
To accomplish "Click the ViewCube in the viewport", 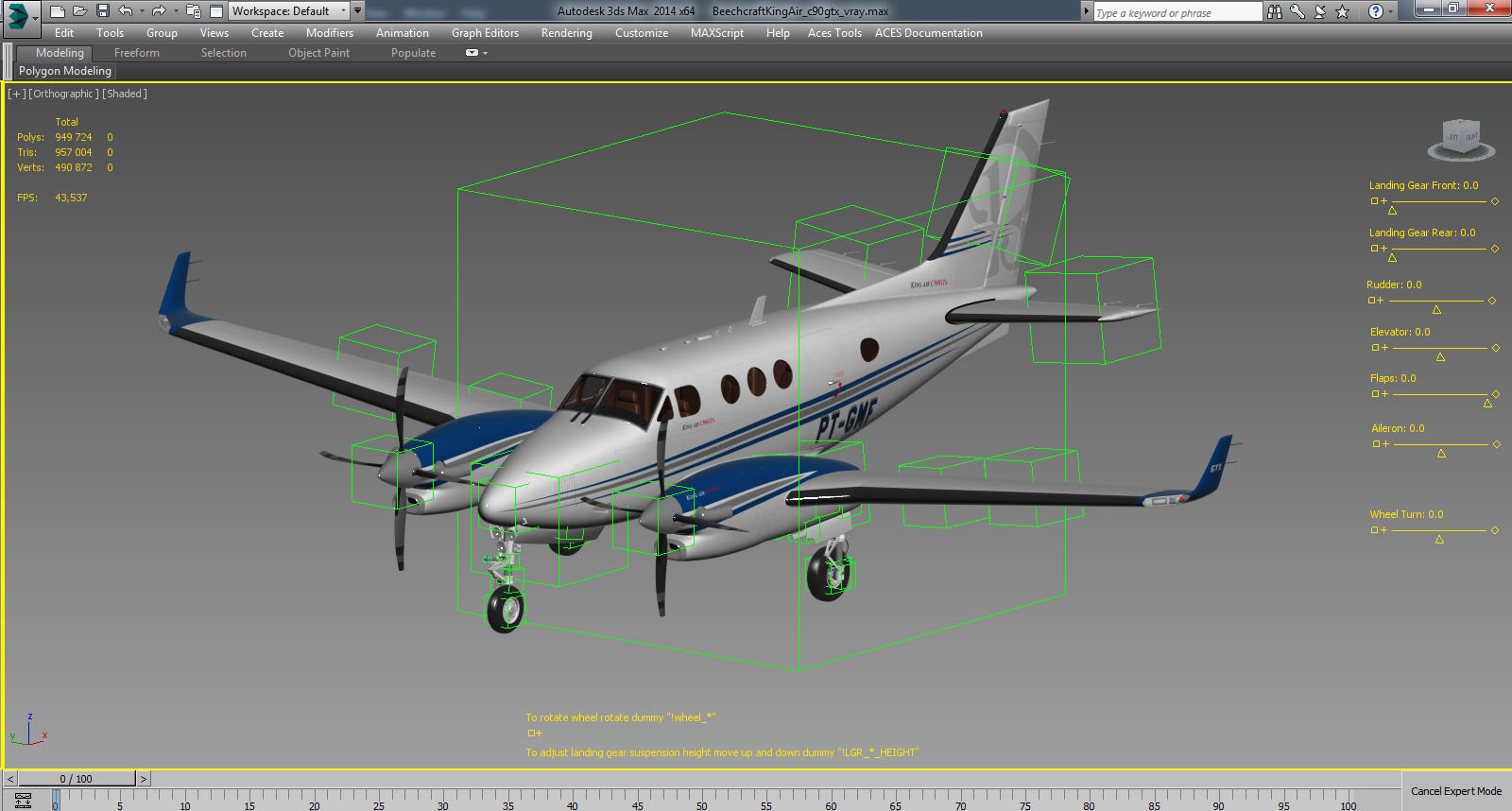I will (x=1461, y=140).
